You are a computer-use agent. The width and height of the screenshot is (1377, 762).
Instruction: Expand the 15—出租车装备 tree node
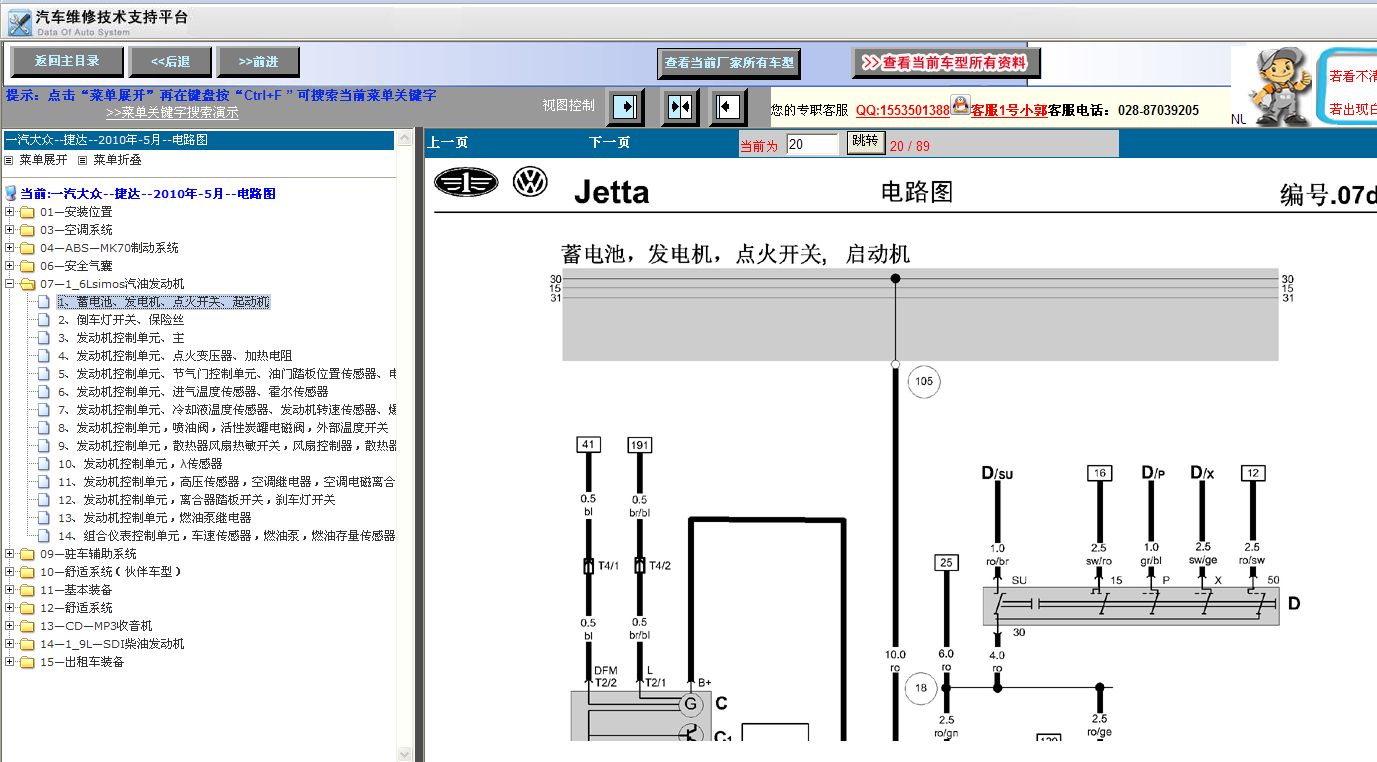[x=10, y=662]
